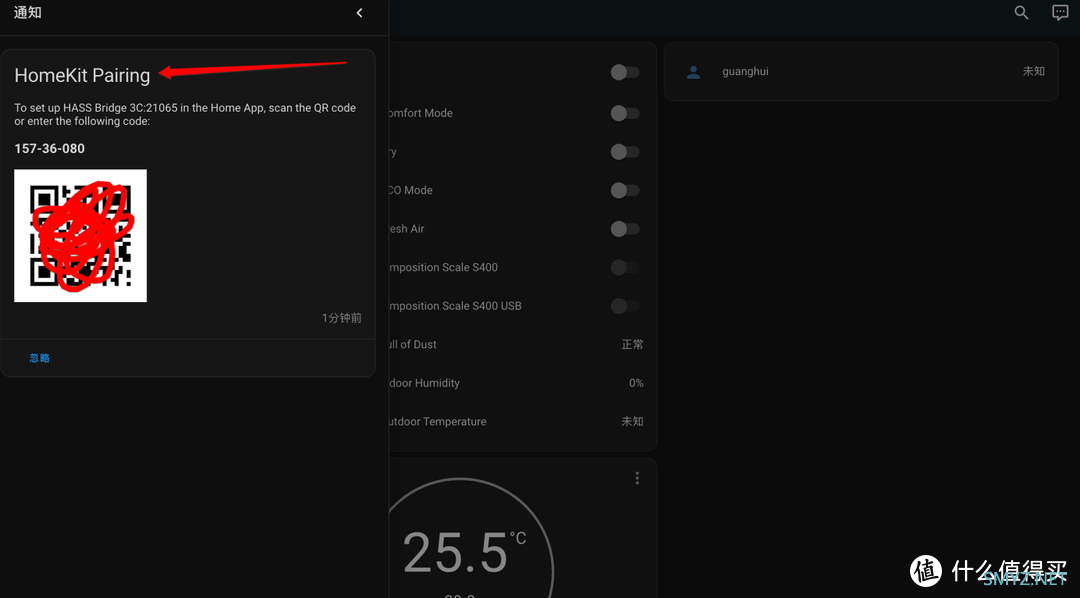Click Outdoor Temperature value 未知
Viewport: 1080px width, 598px height.
point(632,422)
